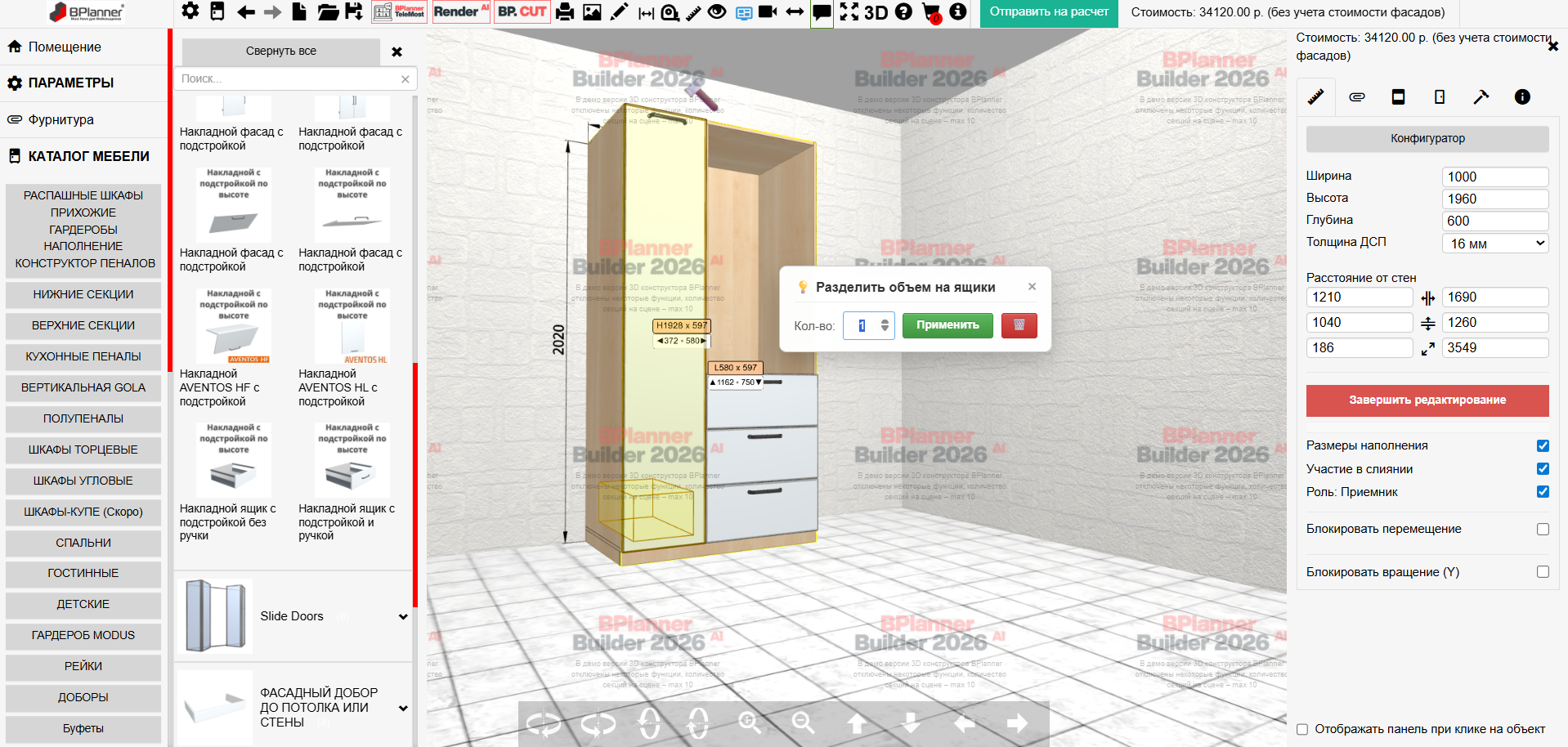Open the help question mark icon
1568x747 pixels.
pyautogui.click(x=903, y=11)
